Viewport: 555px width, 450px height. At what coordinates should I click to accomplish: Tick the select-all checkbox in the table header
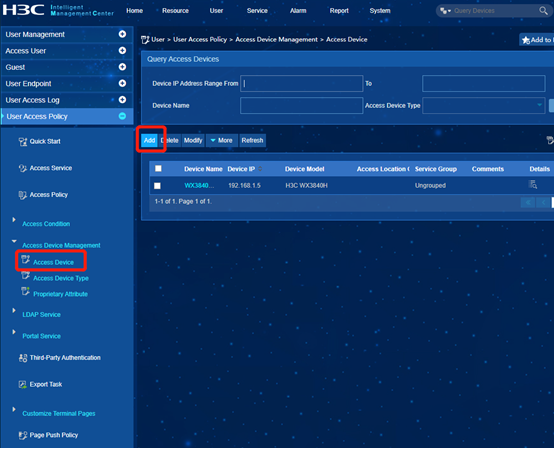pyautogui.click(x=158, y=169)
